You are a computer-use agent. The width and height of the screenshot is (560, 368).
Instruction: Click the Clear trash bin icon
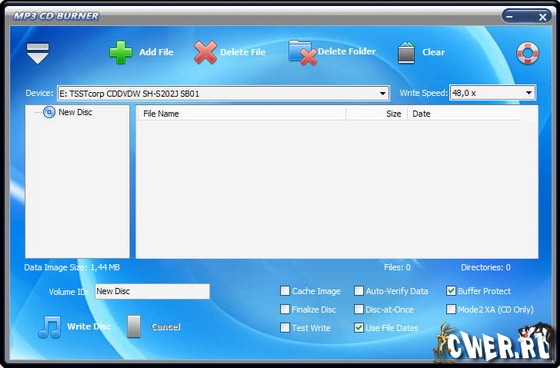[406, 53]
